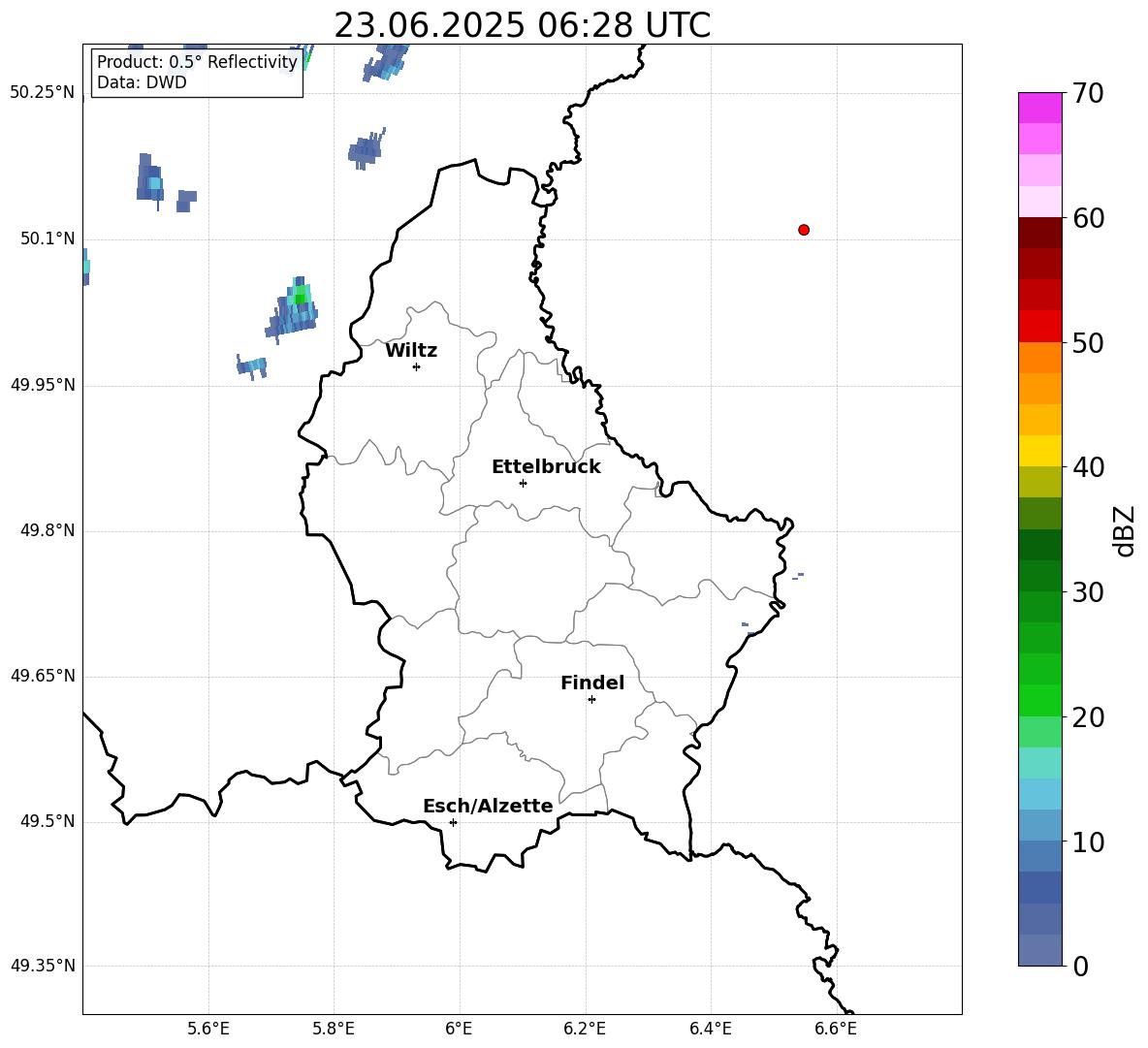The width and height of the screenshot is (1148, 1048).
Task: Click the Findel station label
Action: 592,683
